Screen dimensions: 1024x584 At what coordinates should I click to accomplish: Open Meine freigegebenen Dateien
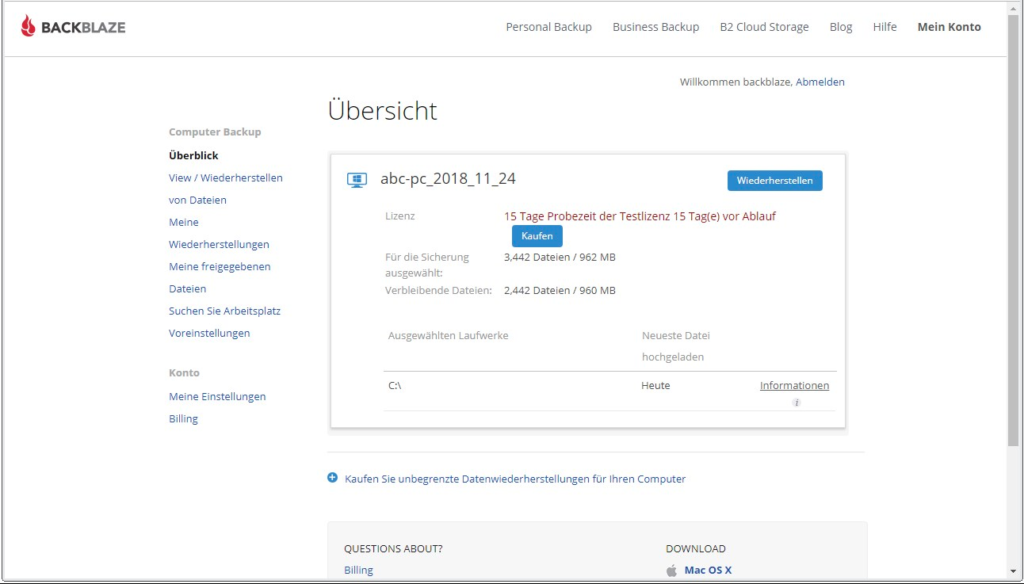pos(219,278)
